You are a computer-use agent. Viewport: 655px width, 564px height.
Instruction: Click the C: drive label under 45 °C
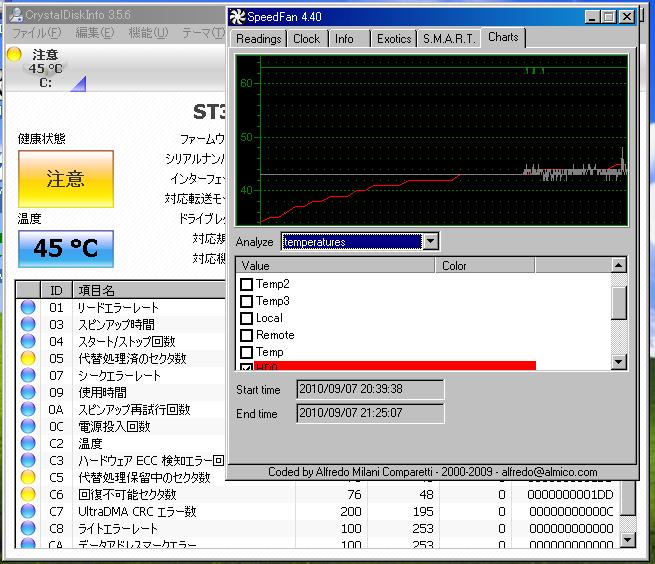click(x=46, y=82)
